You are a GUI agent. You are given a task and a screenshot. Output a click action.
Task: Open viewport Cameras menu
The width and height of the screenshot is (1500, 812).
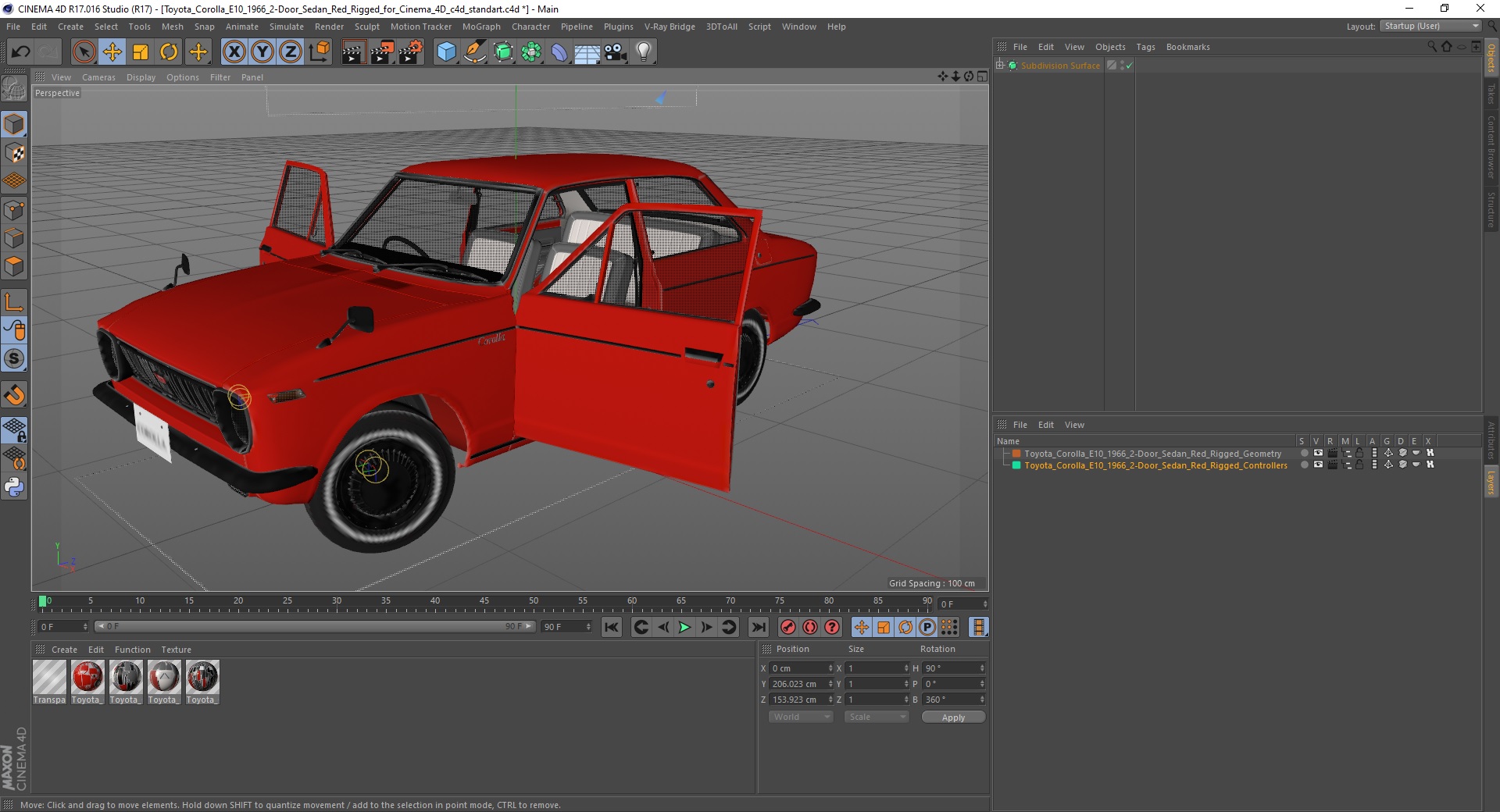click(x=98, y=77)
